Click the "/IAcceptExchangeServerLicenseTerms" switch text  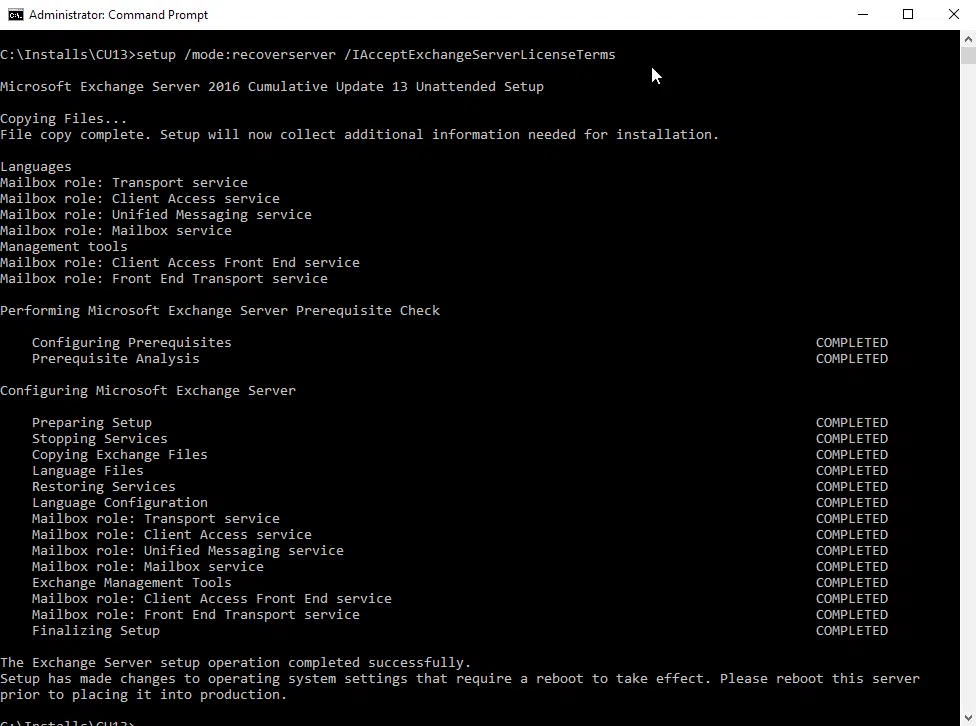[x=480, y=55]
